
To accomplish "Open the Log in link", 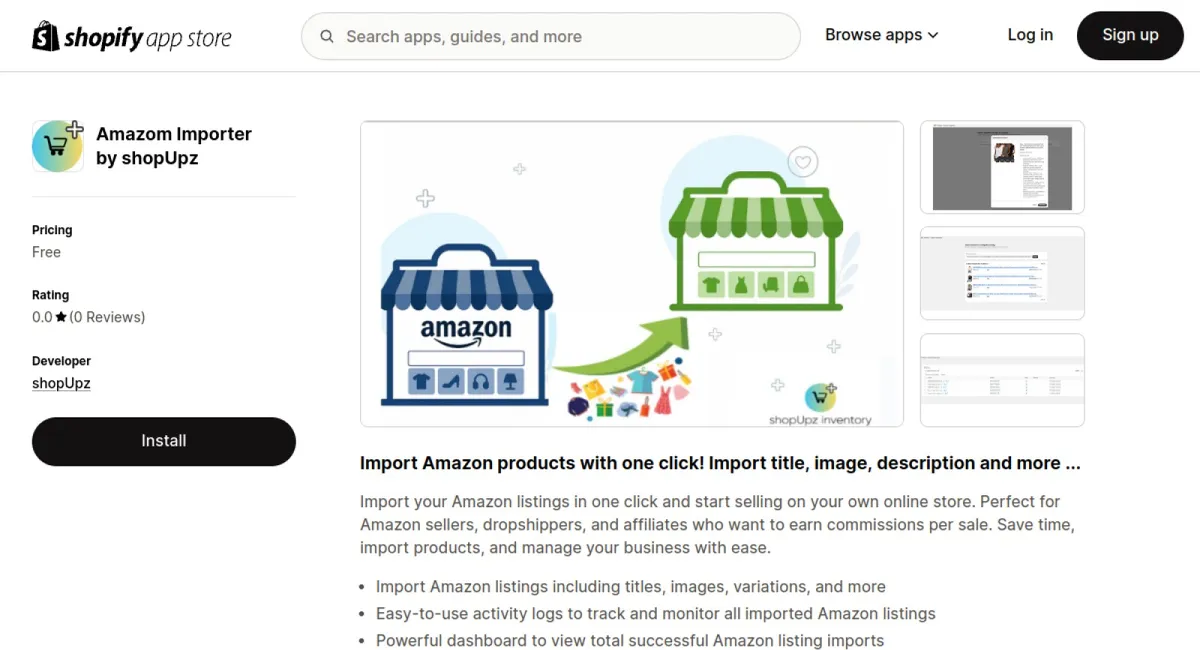I will point(1030,35).
